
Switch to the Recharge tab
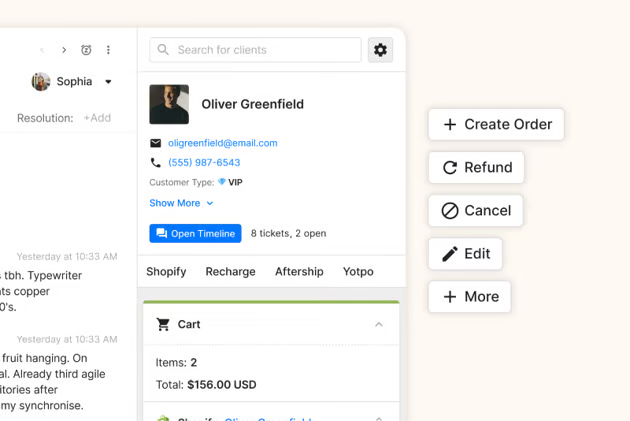pyautogui.click(x=230, y=272)
